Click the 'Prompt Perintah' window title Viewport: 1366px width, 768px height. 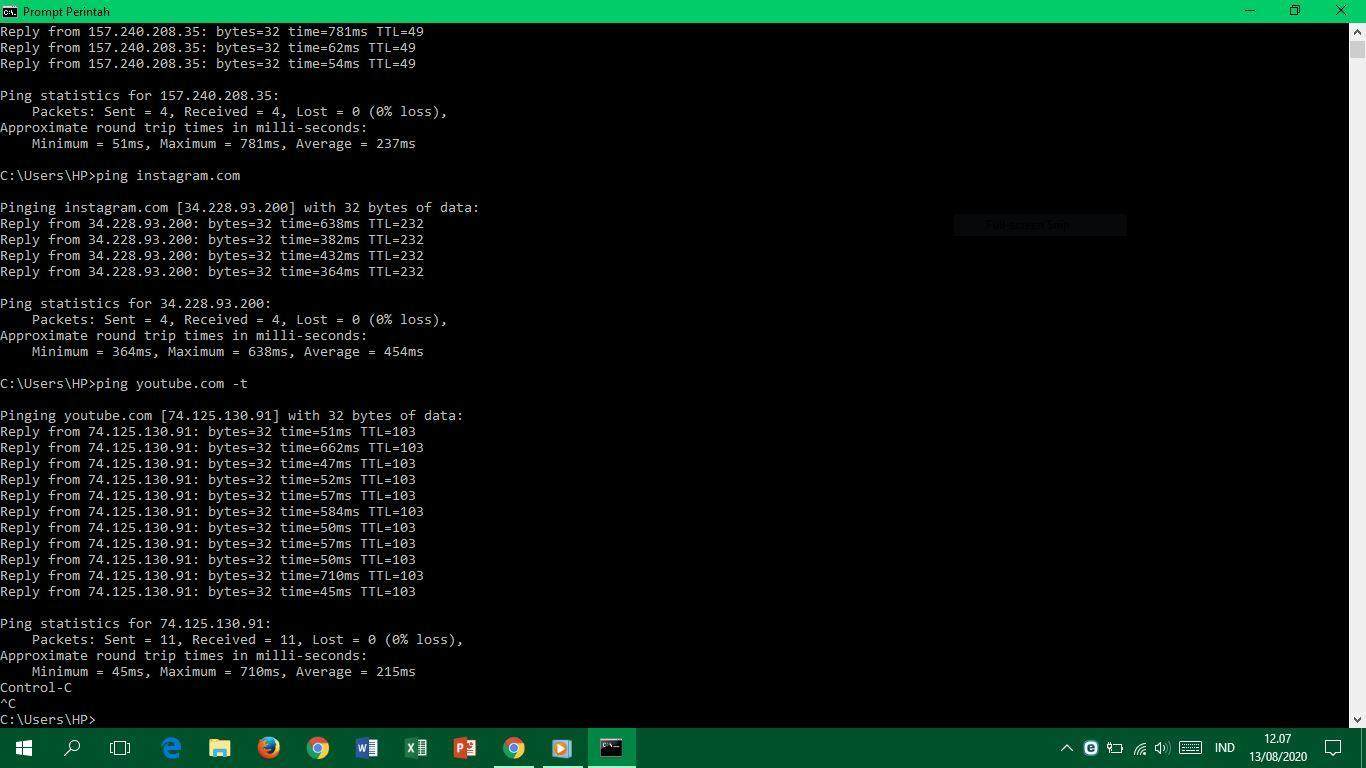pyautogui.click(x=66, y=12)
